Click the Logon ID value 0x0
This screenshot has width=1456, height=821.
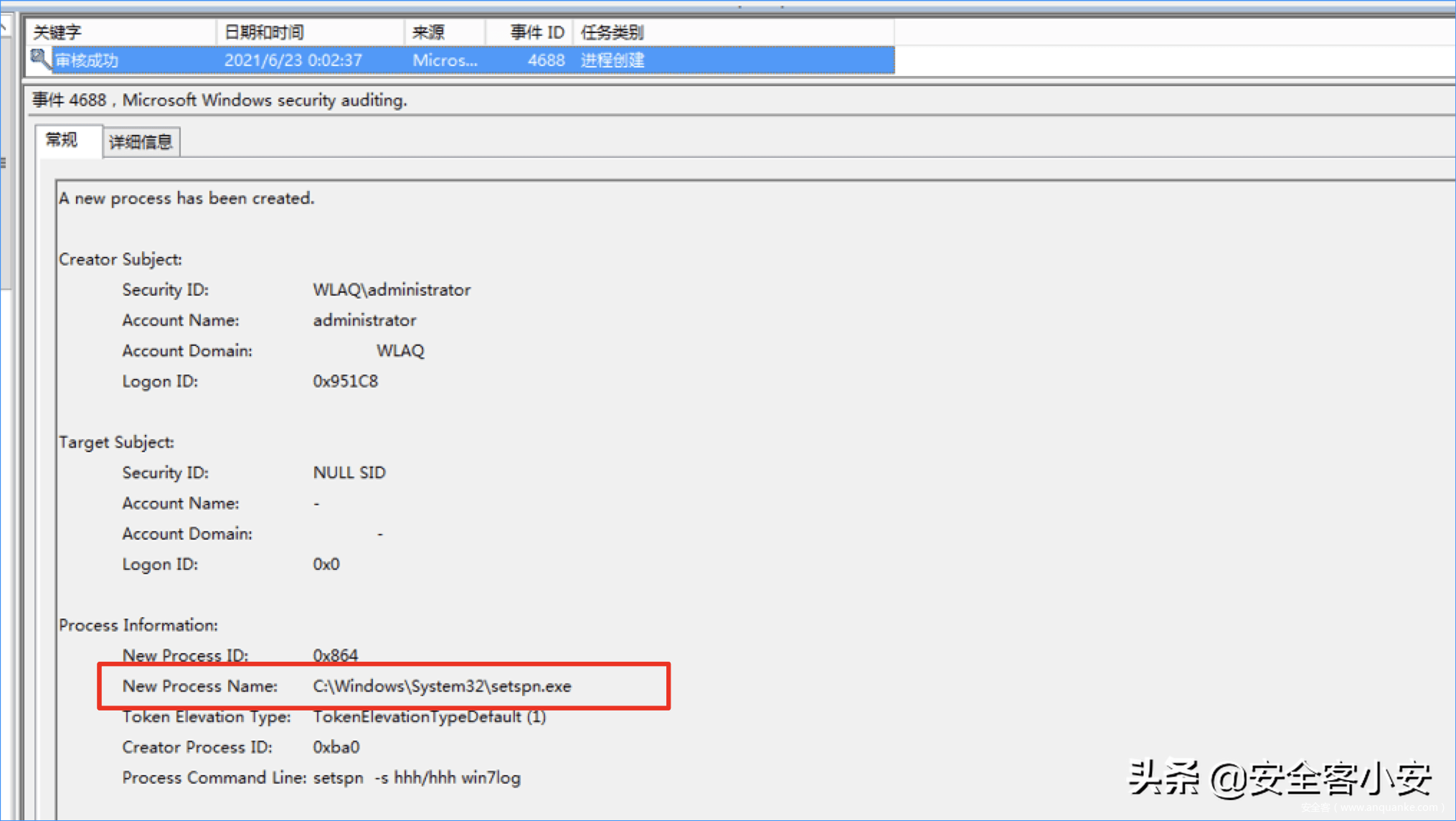tap(326, 564)
